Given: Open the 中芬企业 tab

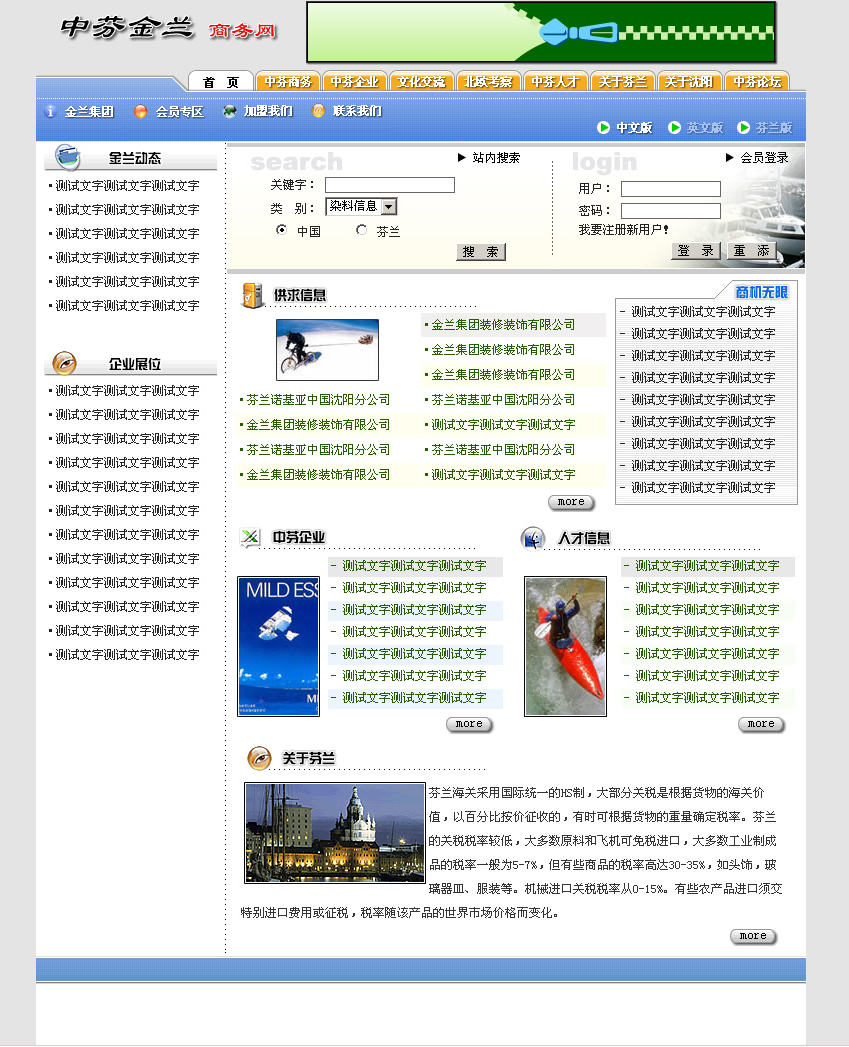Looking at the screenshot, I should pos(355,81).
